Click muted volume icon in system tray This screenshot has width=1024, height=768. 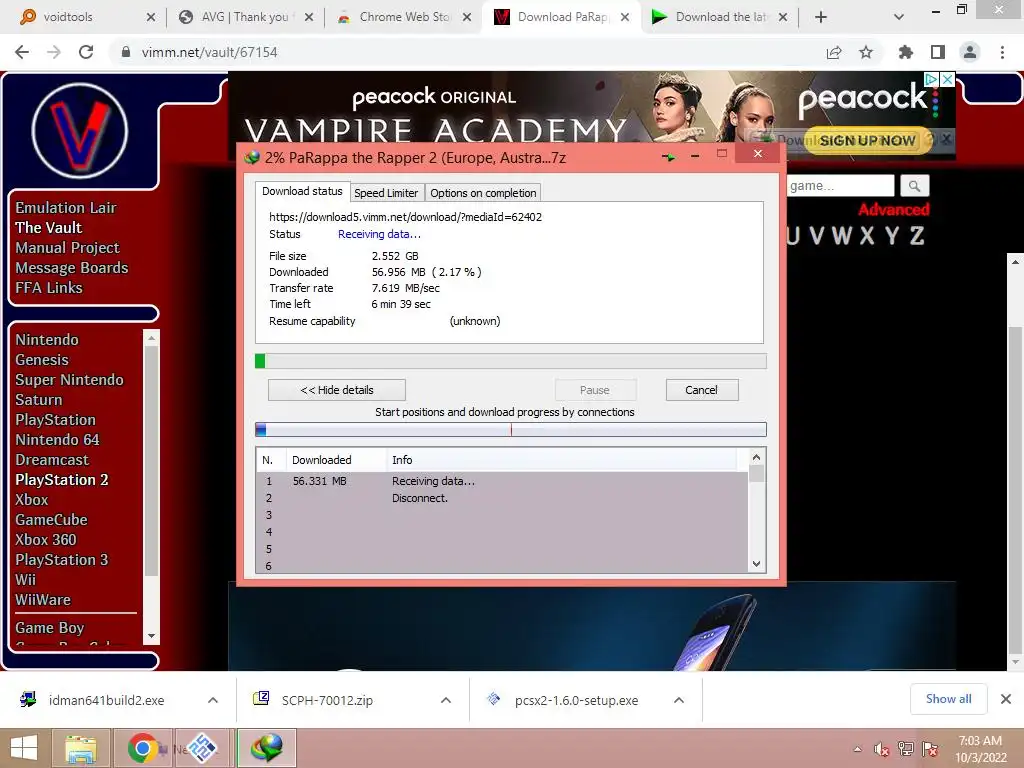tap(882, 749)
